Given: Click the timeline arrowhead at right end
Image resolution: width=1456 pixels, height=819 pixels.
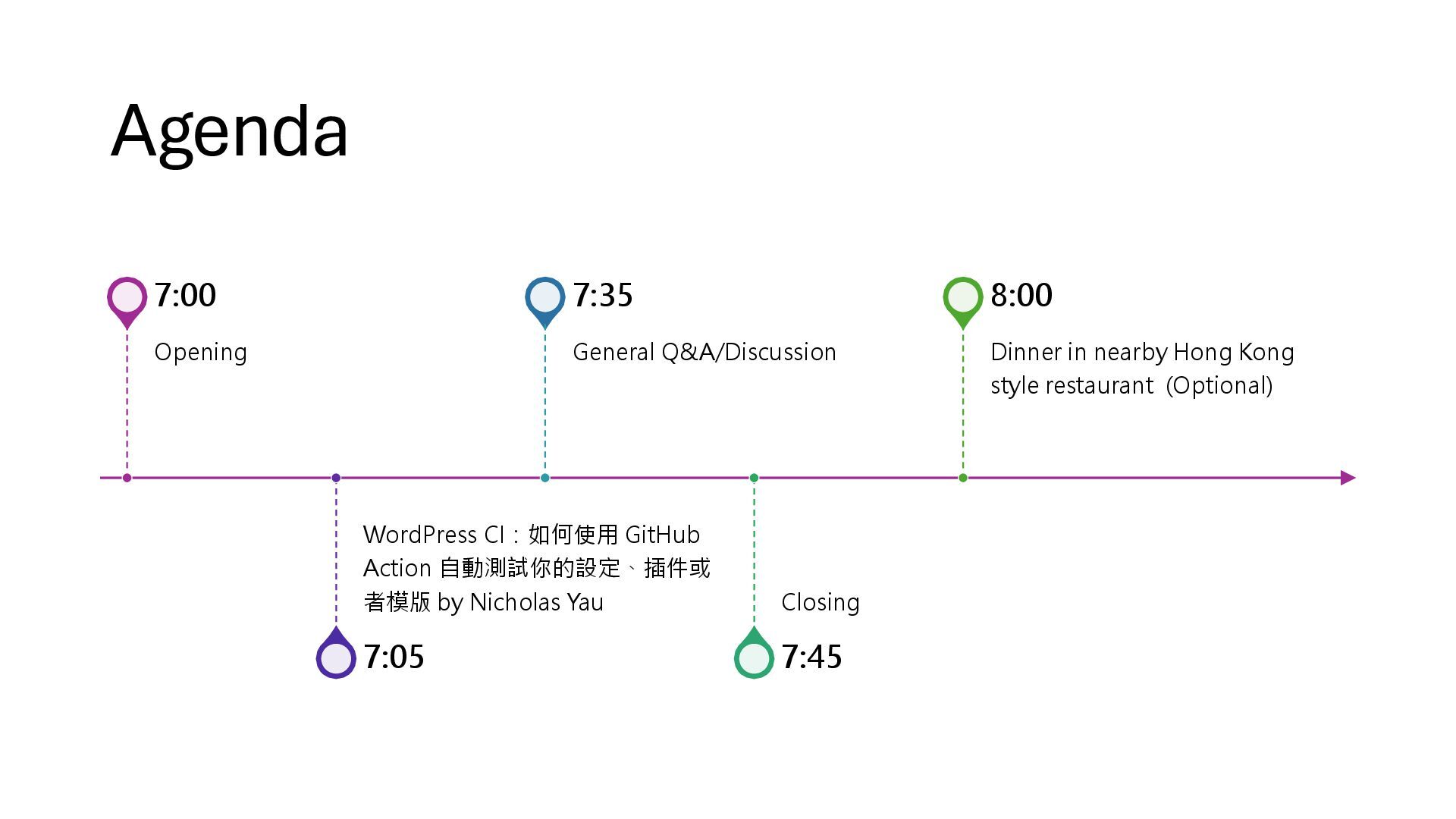Looking at the screenshot, I should (1347, 478).
